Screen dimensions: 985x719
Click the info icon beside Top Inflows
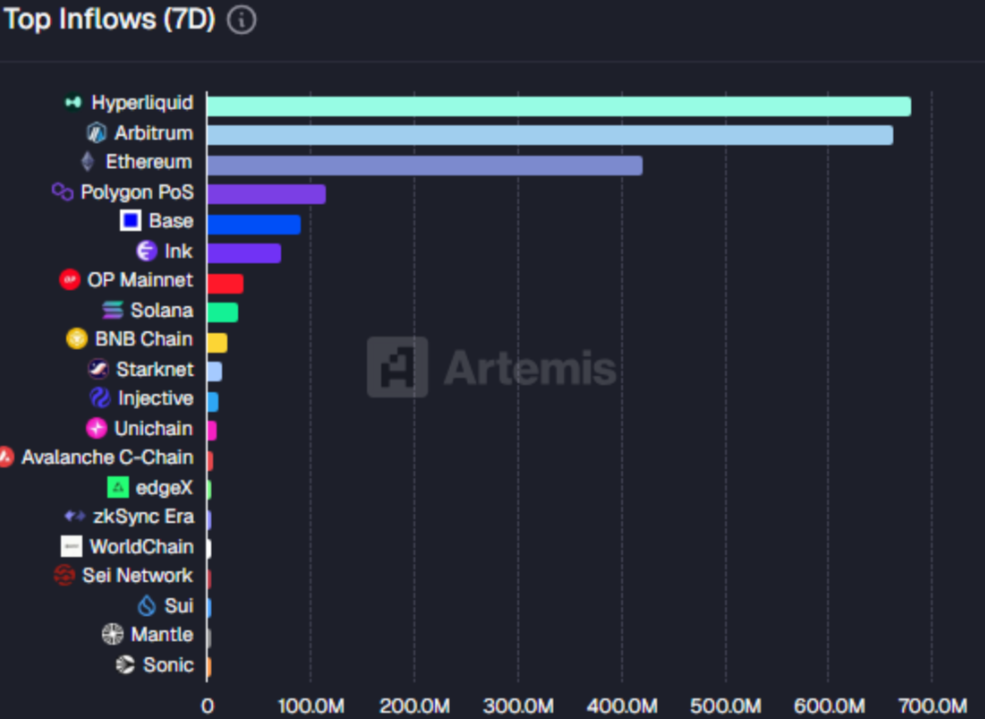(241, 20)
